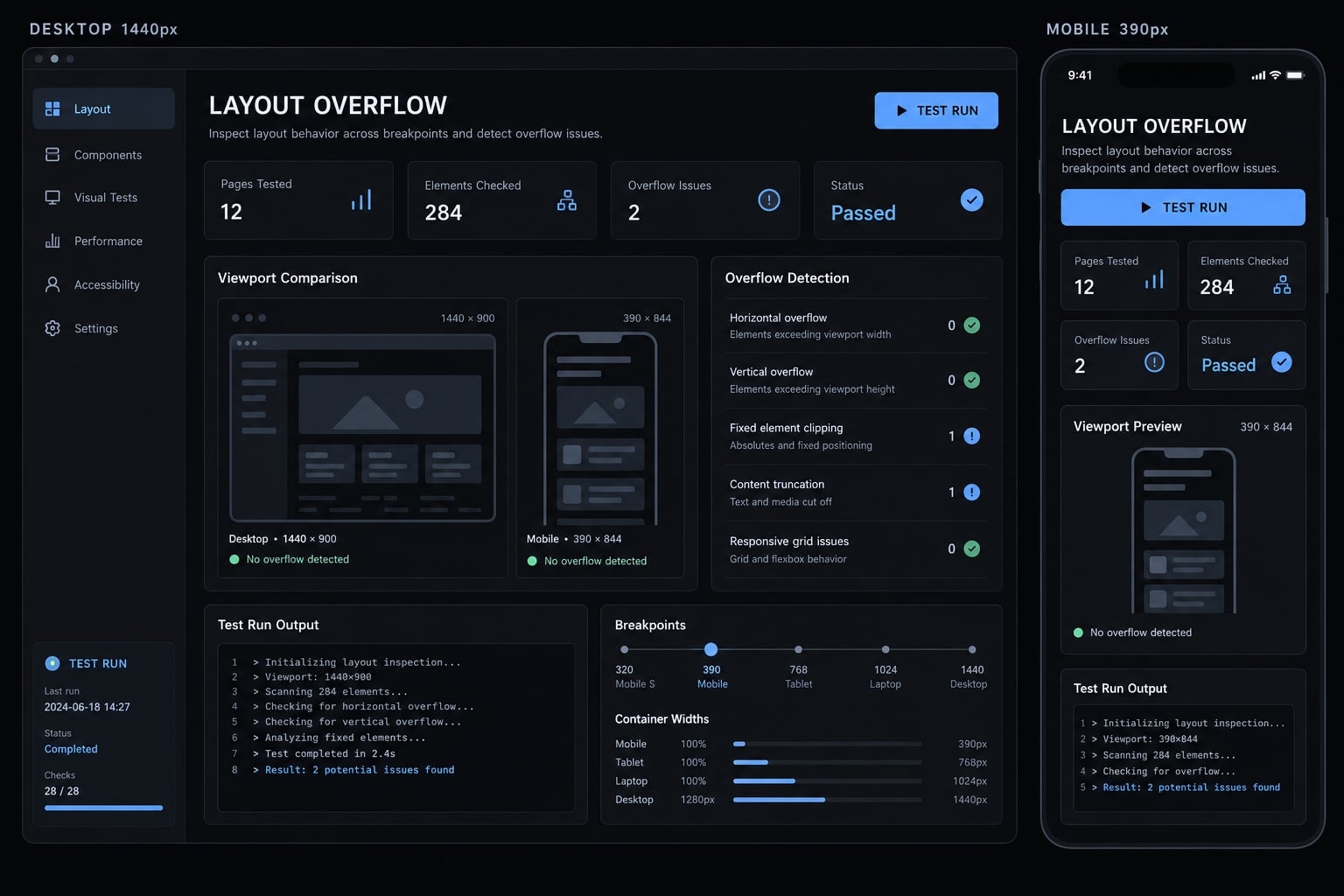1344x896 pixels.
Task: Click desktop Elements Checked hierarchy icon
Action: (567, 200)
